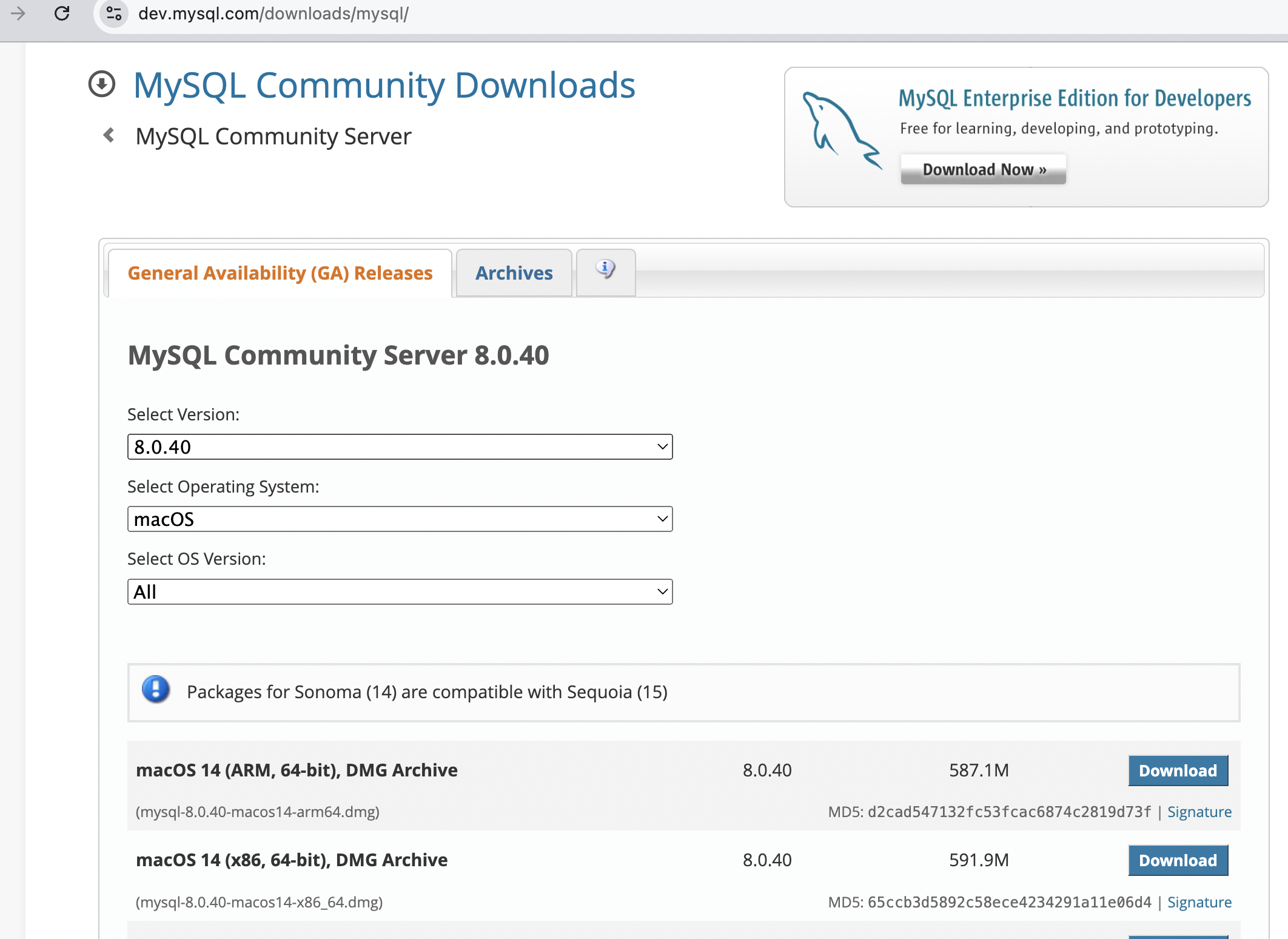
Task: Expand the Operating System dropdown showing macOS
Action: pyautogui.click(x=400, y=519)
